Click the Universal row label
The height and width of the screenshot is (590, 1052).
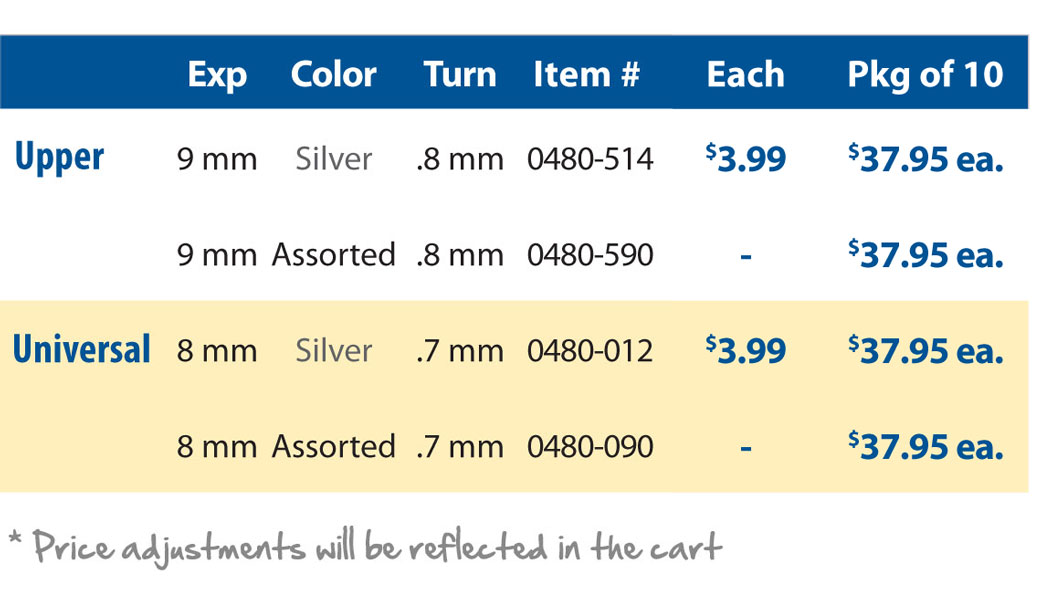(x=82, y=350)
